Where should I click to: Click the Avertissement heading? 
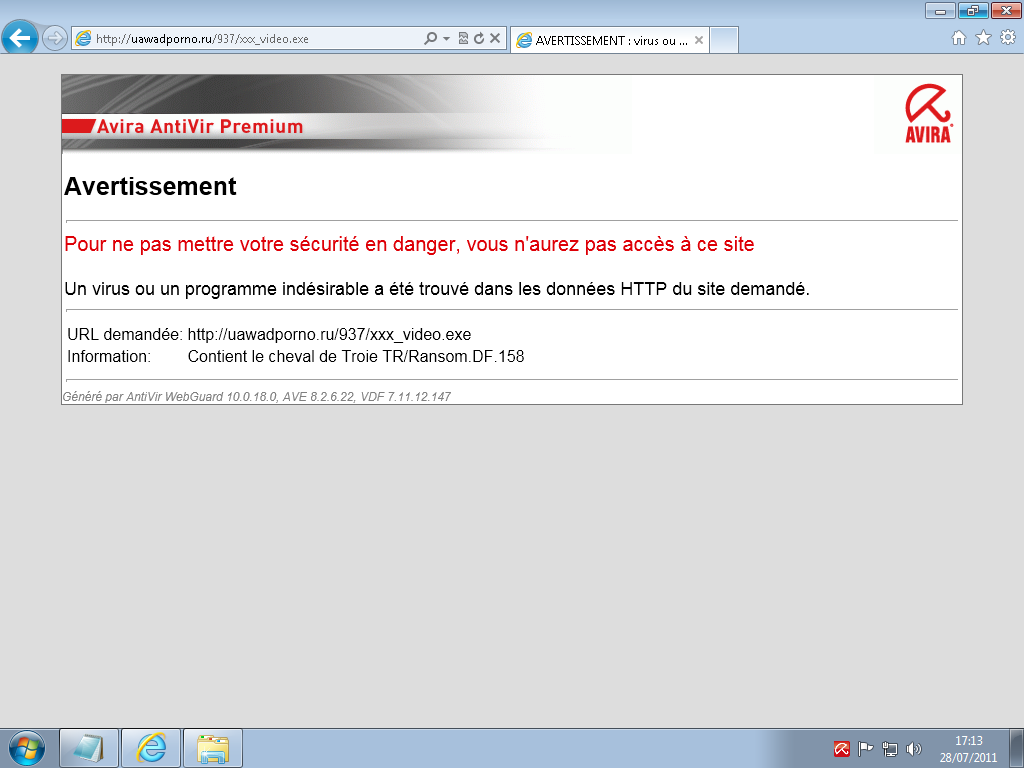tap(150, 187)
